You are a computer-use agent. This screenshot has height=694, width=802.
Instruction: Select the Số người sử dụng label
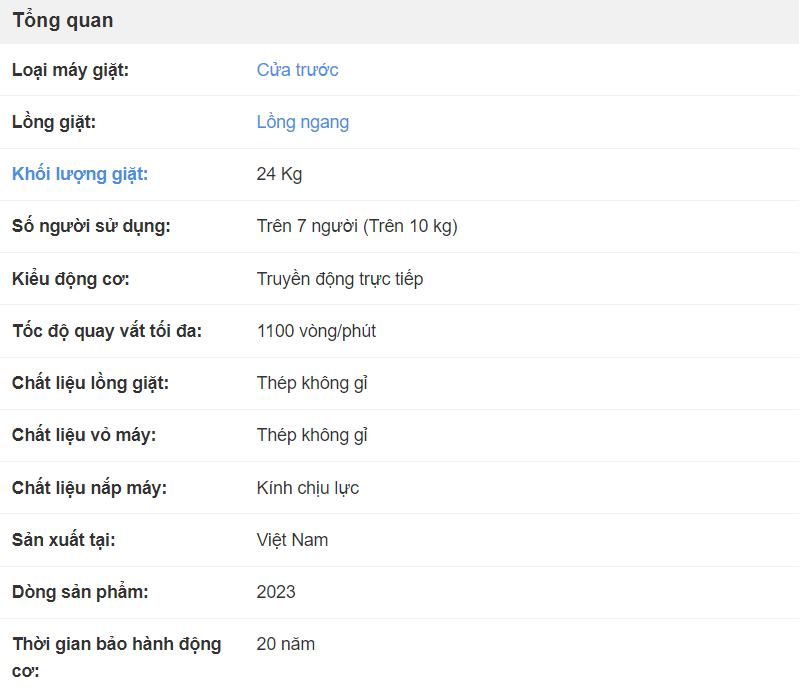(x=92, y=227)
